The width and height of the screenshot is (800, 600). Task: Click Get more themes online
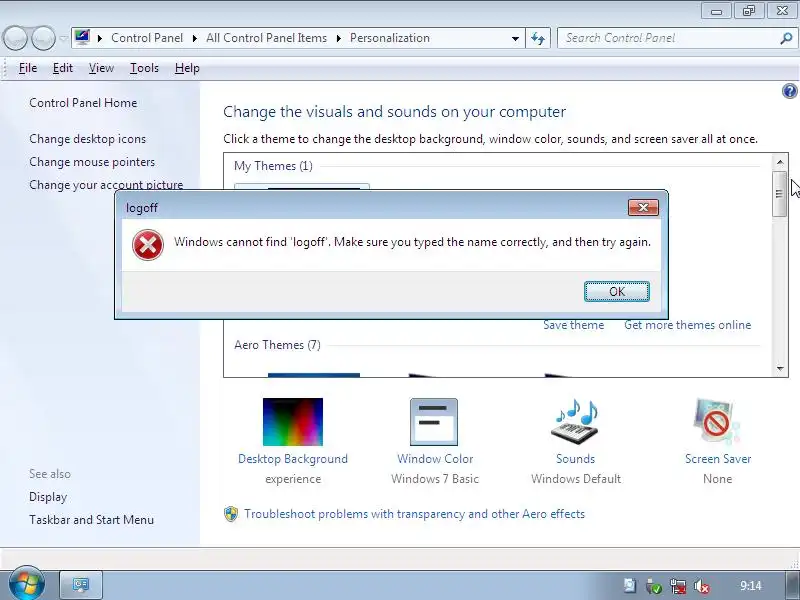(687, 325)
